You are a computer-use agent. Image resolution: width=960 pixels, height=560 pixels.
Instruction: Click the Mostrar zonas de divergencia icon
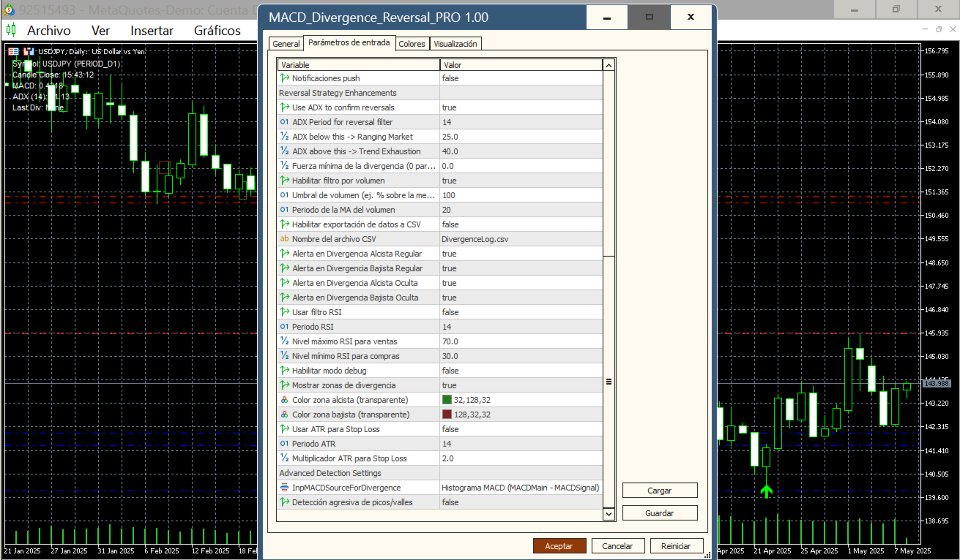coord(284,385)
